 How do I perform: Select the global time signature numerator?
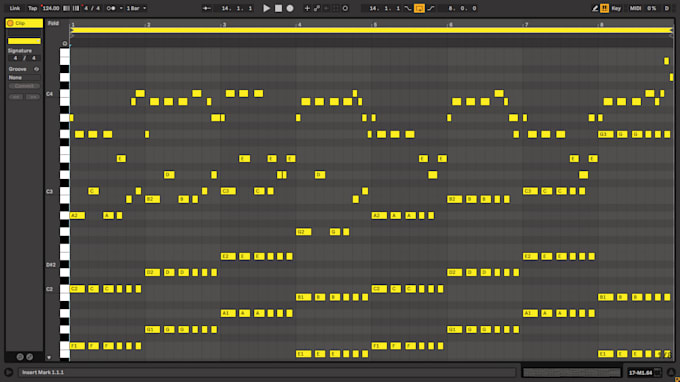[87, 8]
